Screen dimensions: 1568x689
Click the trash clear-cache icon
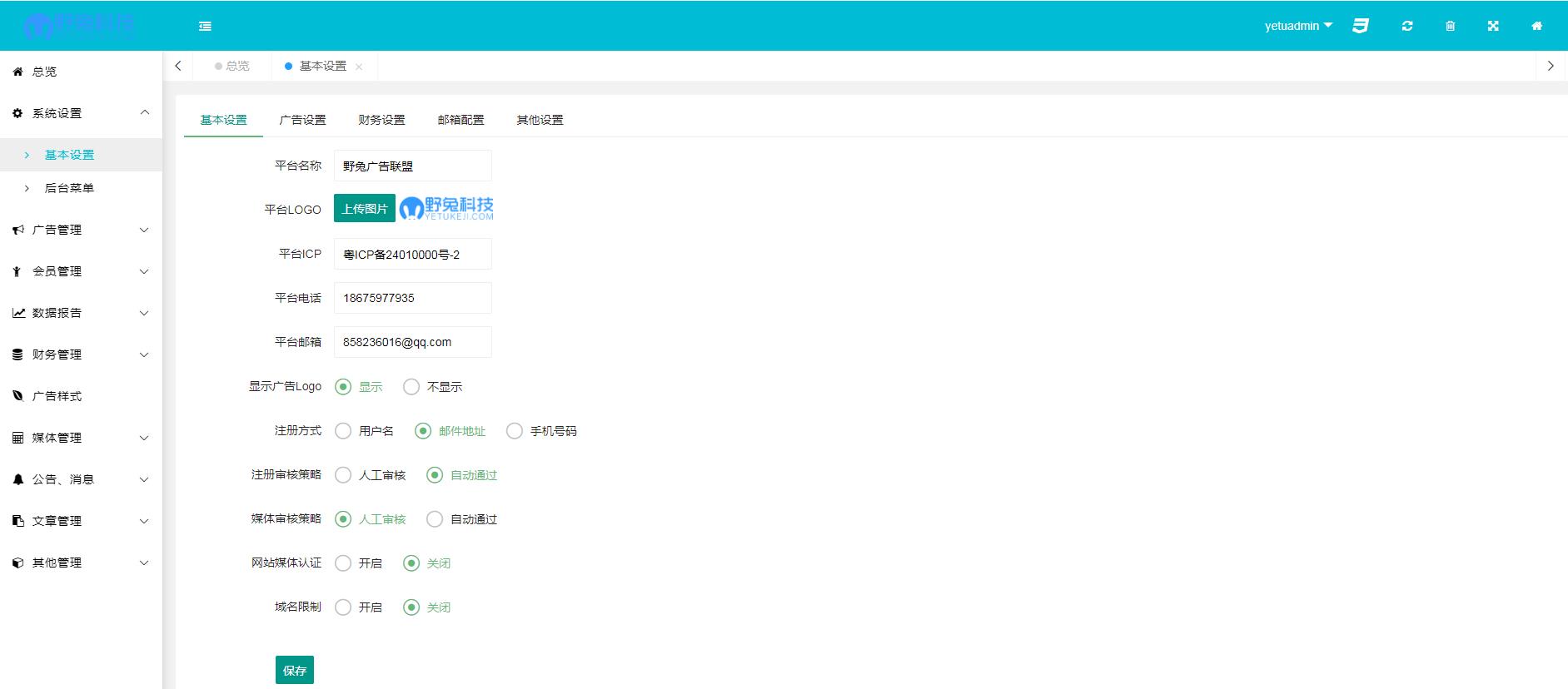(1450, 26)
